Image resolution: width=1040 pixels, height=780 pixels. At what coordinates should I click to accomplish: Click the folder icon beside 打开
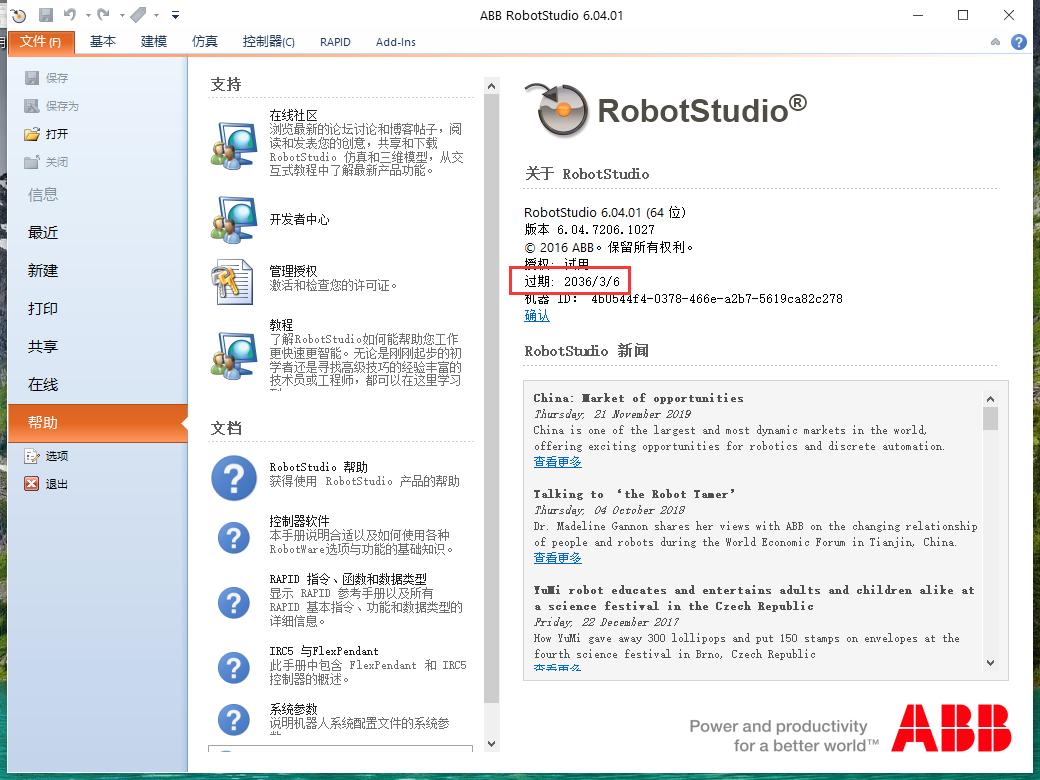point(32,134)
